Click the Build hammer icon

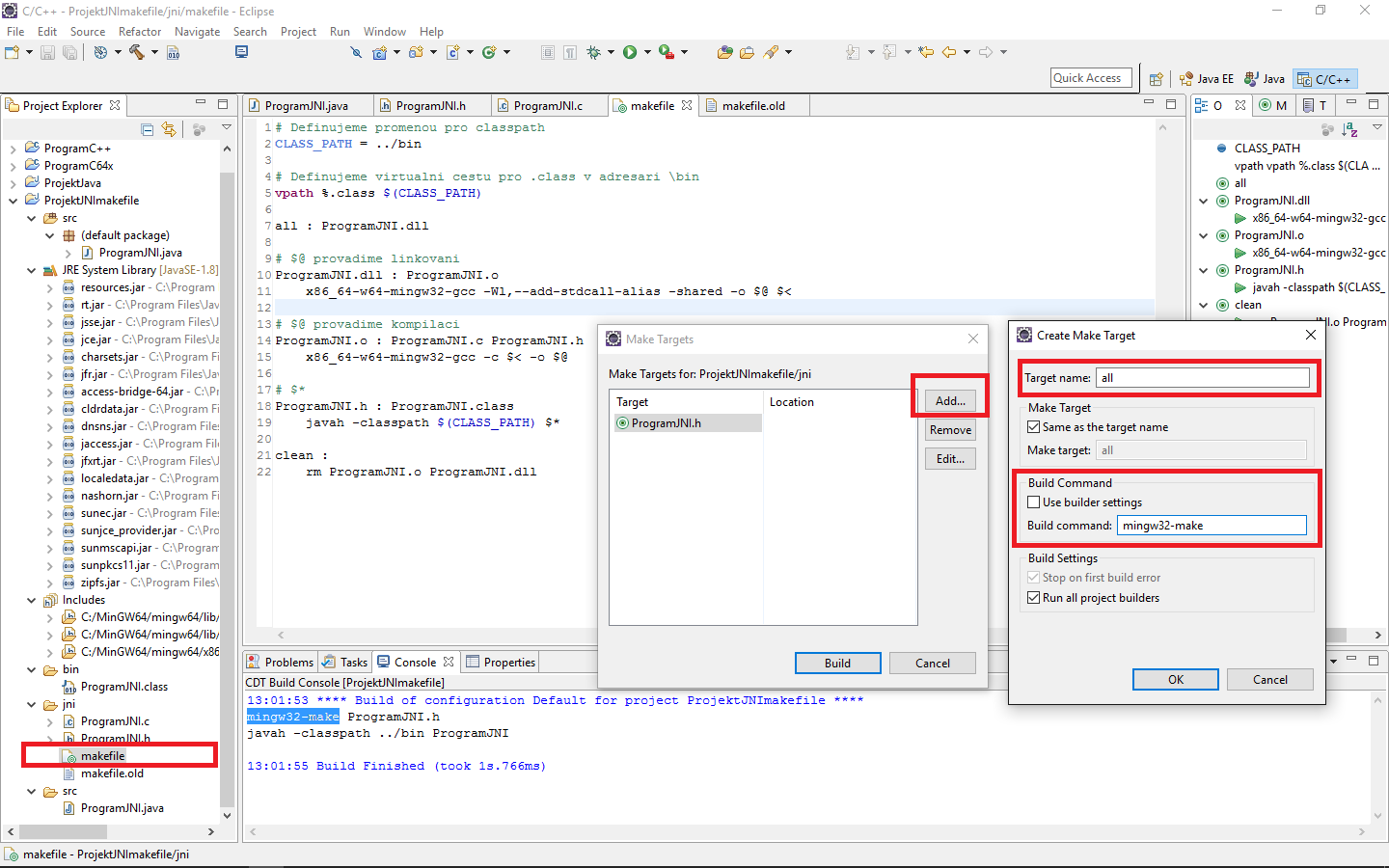(x=138, y=52)
